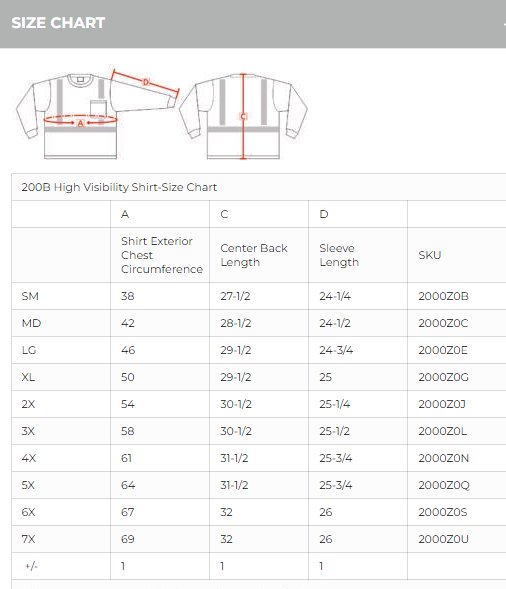Select SKU 2000Z0B in the SM row
Image resolution: width=506 pixels, height=589 pixels.
click(443, 296)
